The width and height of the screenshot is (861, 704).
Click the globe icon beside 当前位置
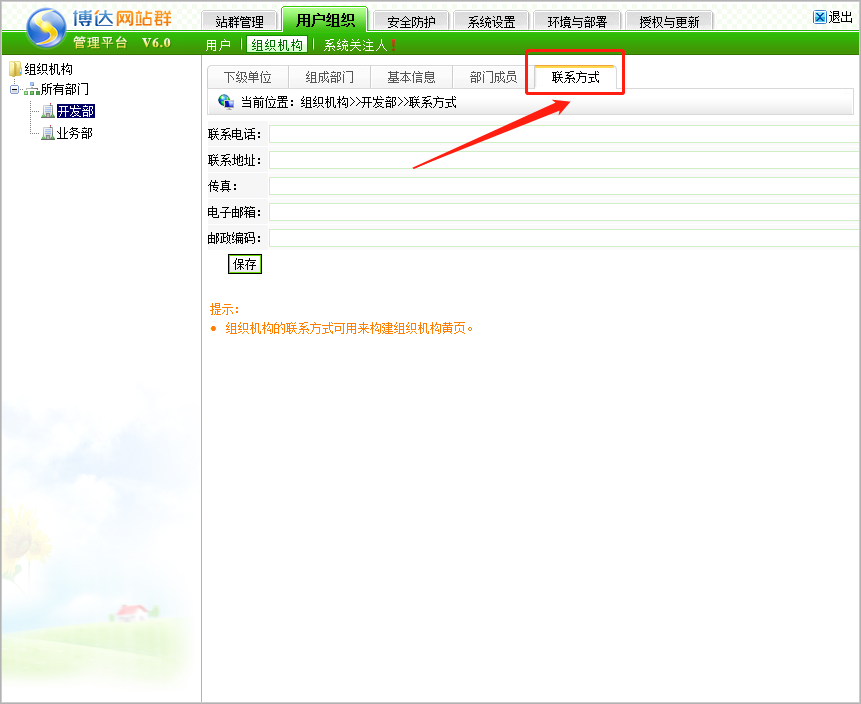pos(225,101)
